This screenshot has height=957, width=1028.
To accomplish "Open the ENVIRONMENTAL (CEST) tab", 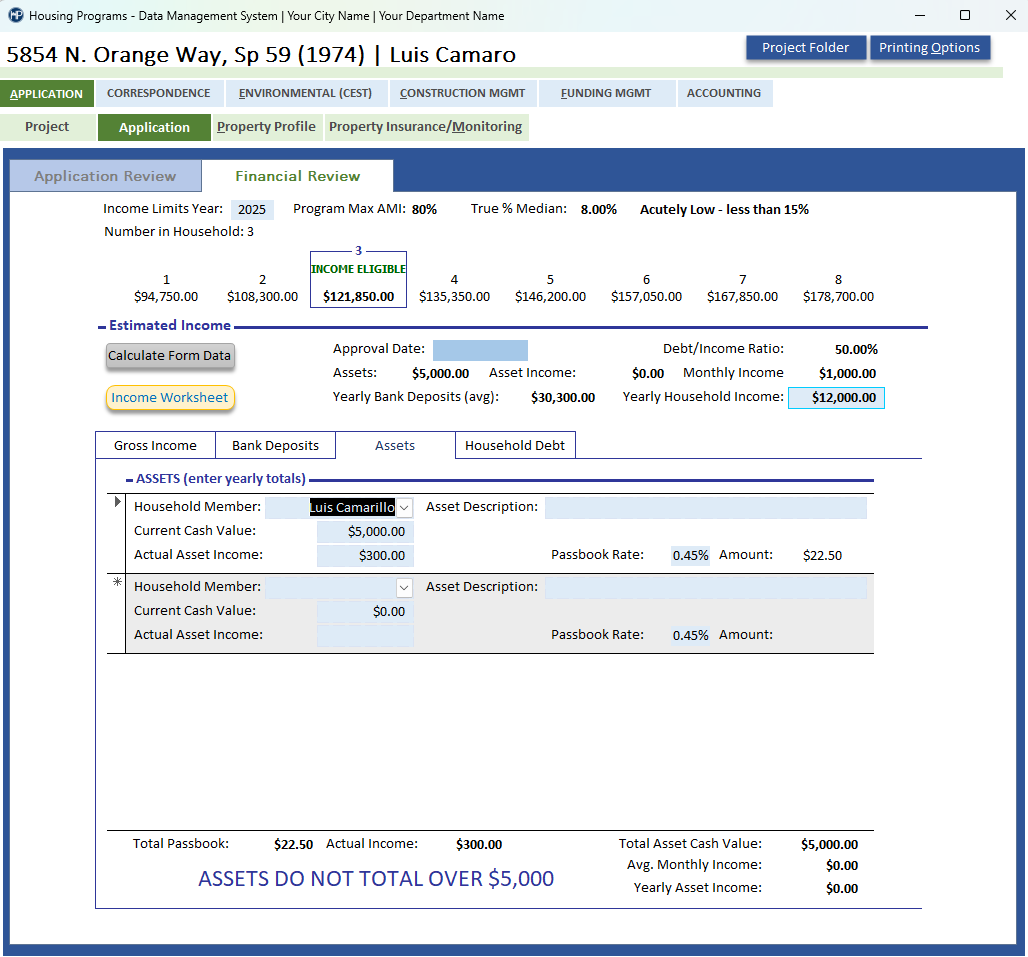I will tap(305, 93).
